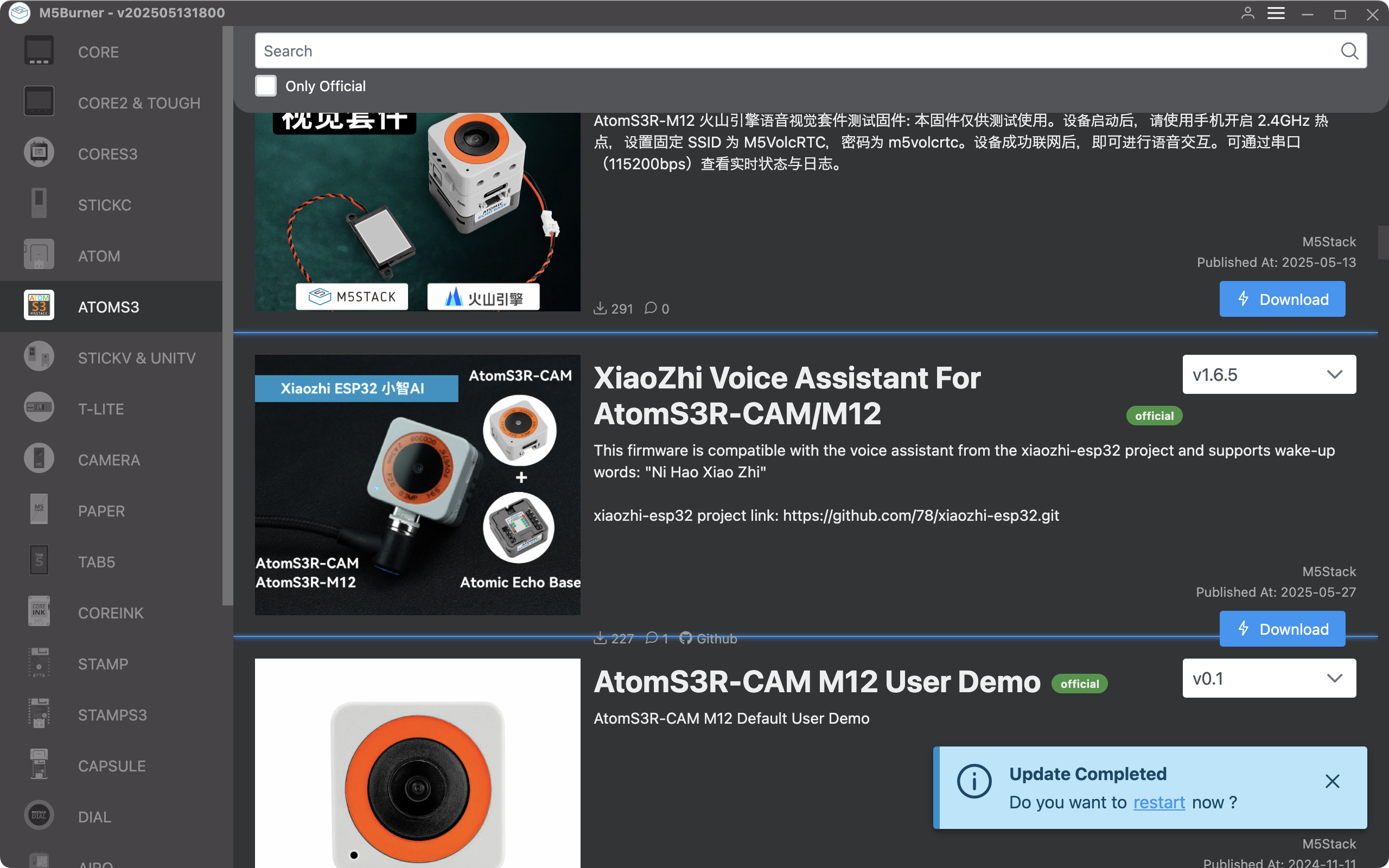Download the XiaoZhi Voice Assistant firmware
The width and height of the screenshot is (1389, 868).
click(1282, 629)
